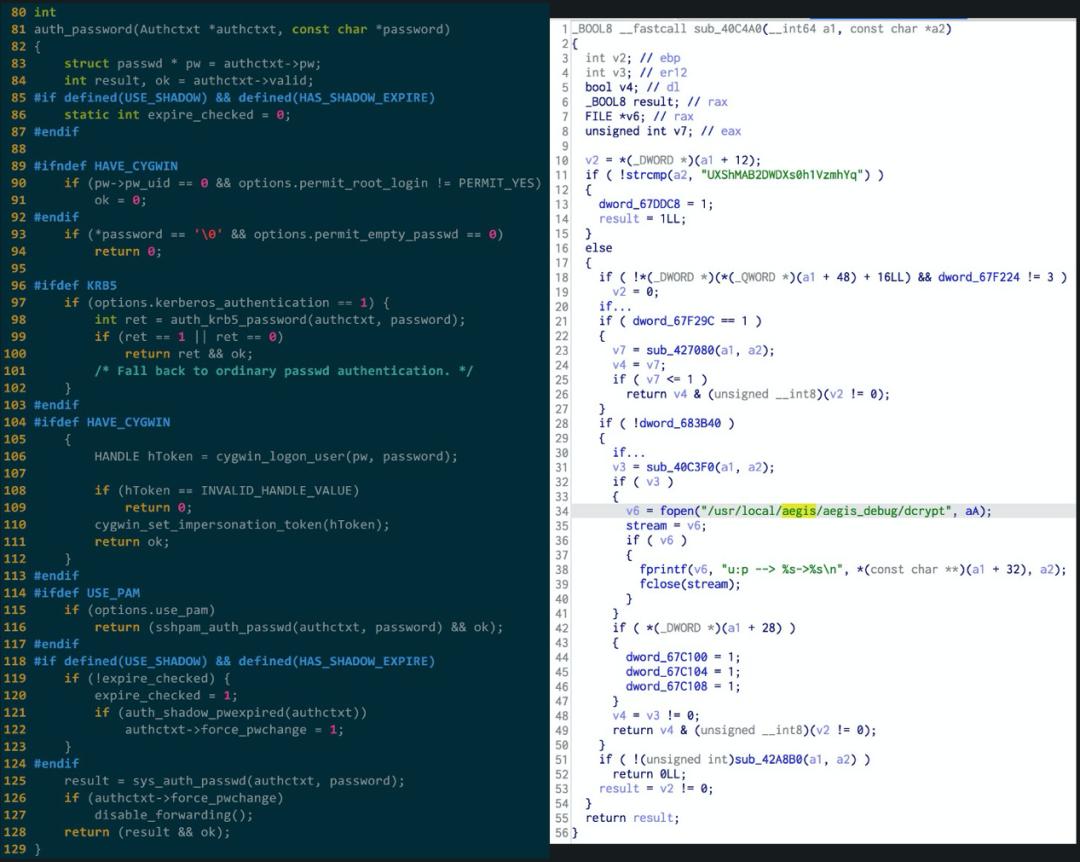The width and height of the screenshot is (1080, 862).
Task: Click the fopen call in the decompiler
Action: click(676, 511)
